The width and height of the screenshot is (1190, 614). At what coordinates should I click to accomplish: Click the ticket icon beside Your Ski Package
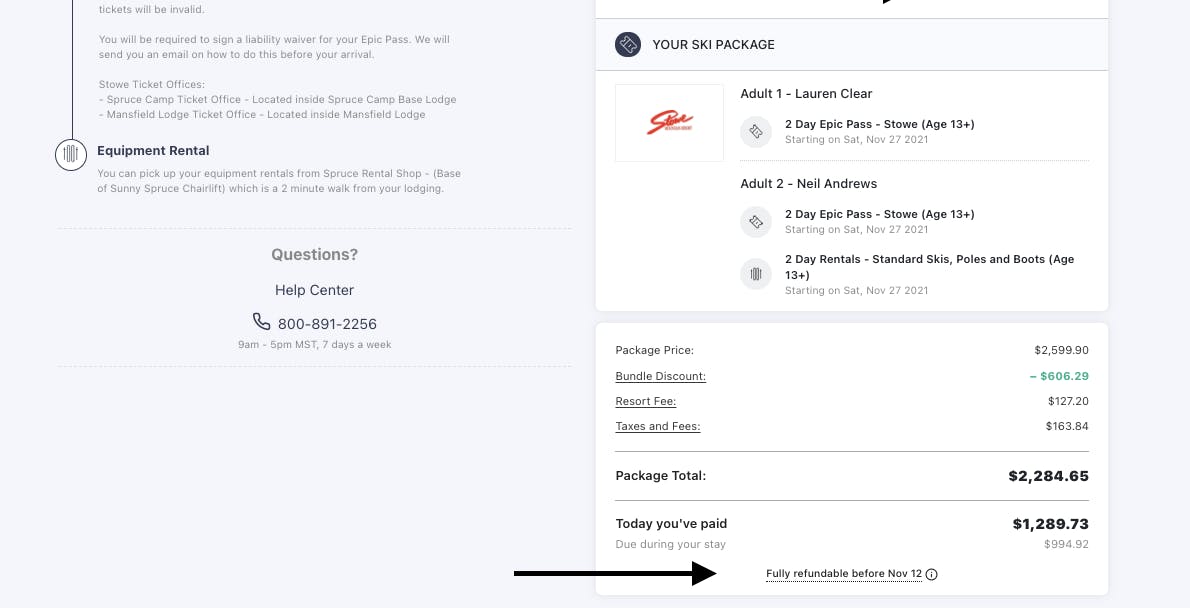pyautogui.click(x=628, y=45)
